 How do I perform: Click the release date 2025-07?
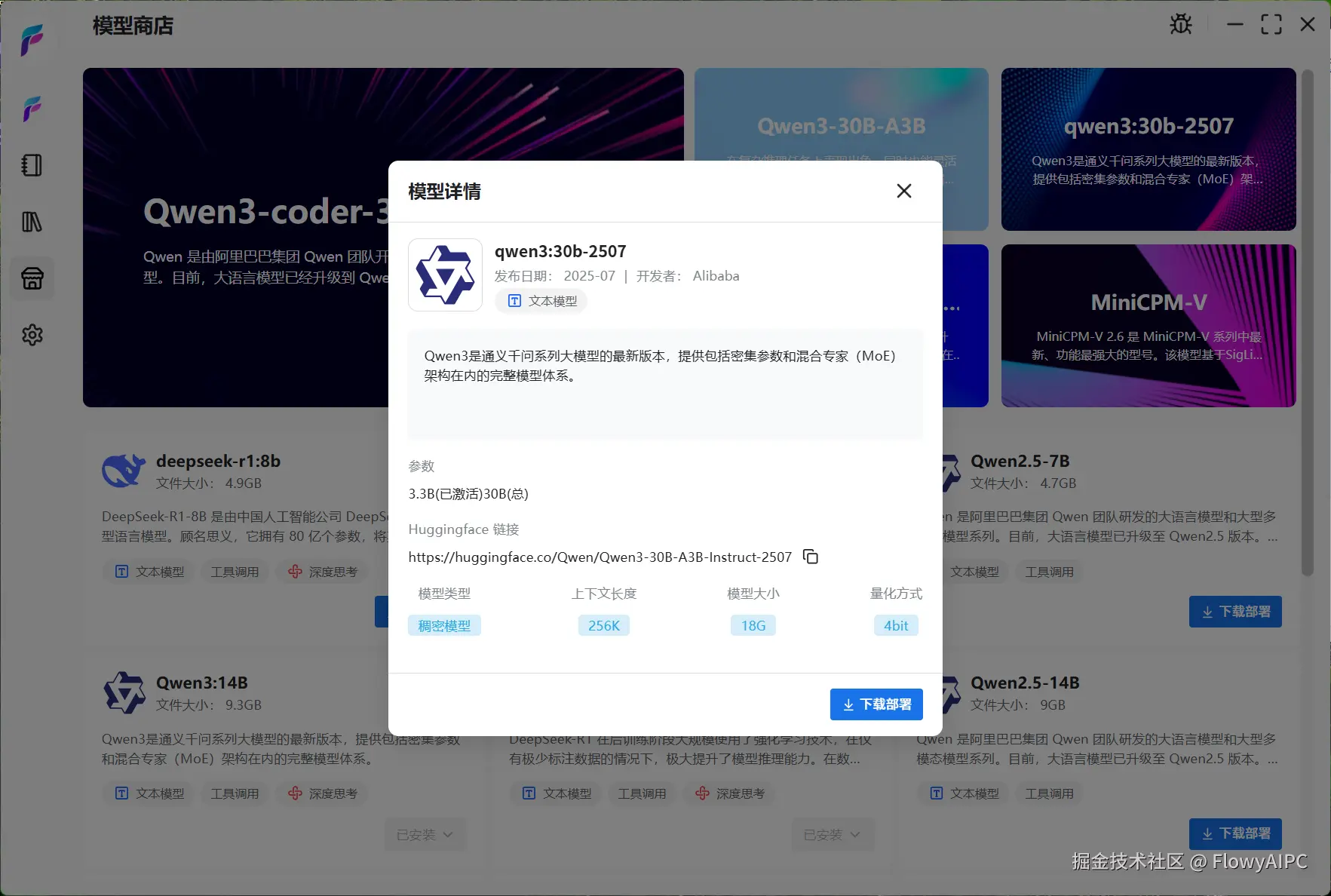tap(590, 276)
